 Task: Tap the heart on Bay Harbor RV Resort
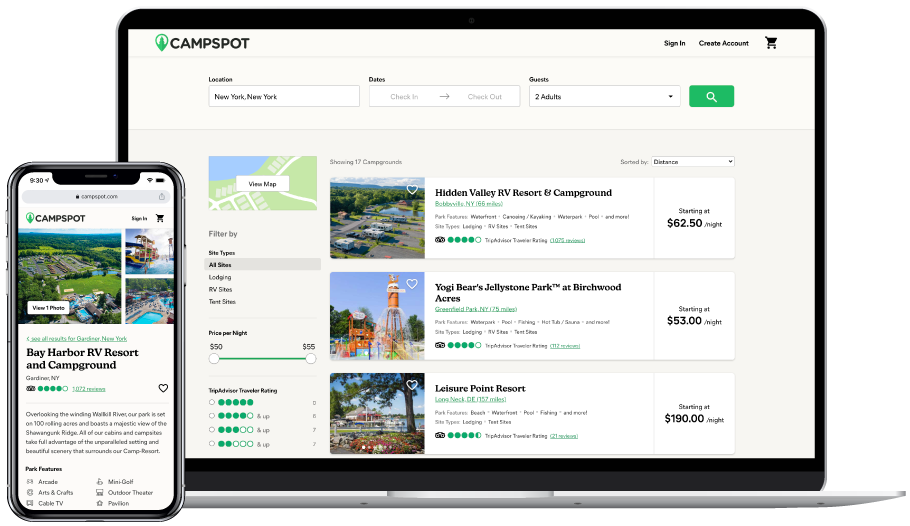pyautogui.click(x=163, y=388)
